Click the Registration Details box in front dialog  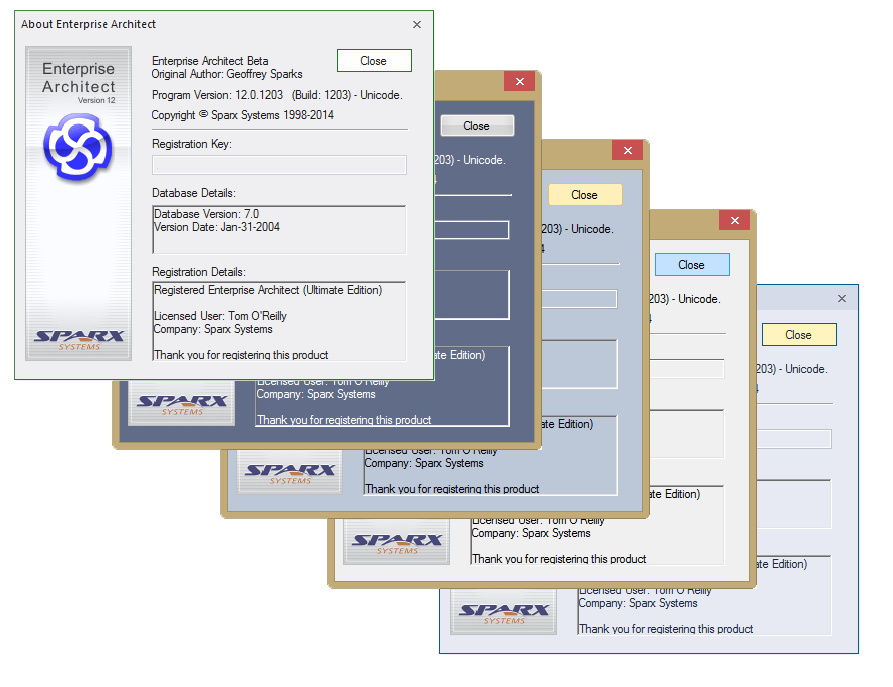(x=279, y=321)
